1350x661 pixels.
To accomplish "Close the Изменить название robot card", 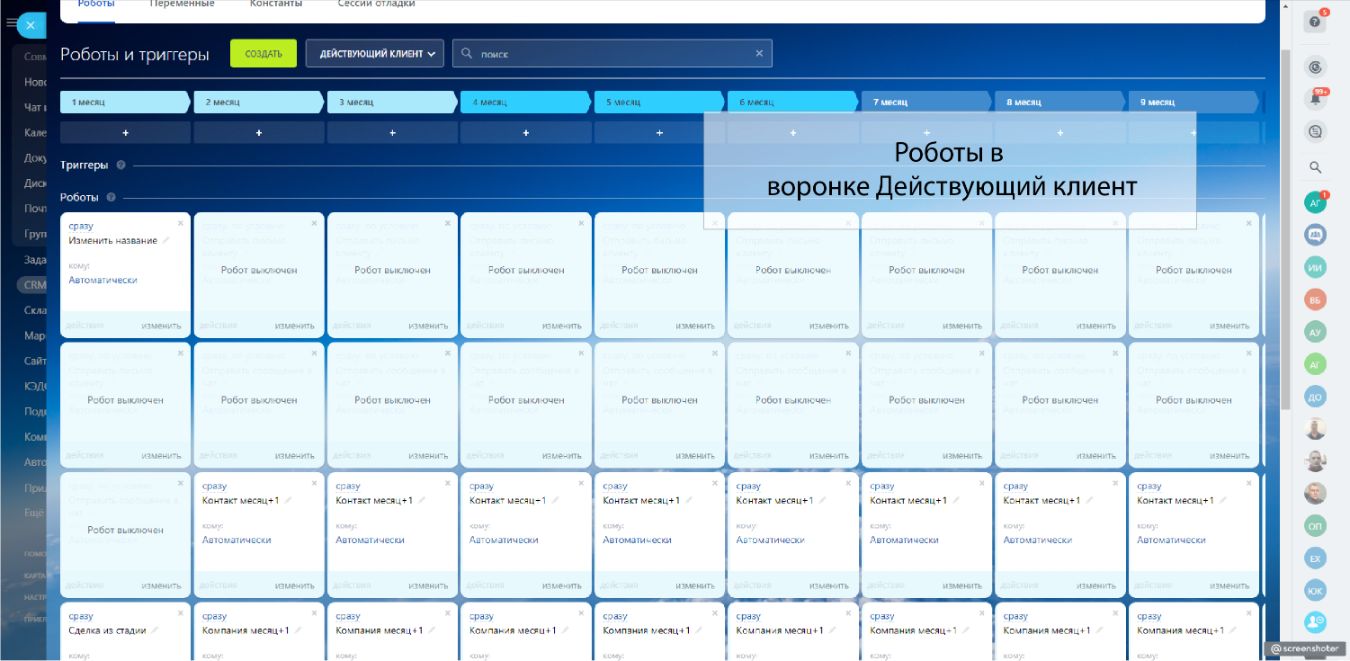I will click(x=181, y=223).
